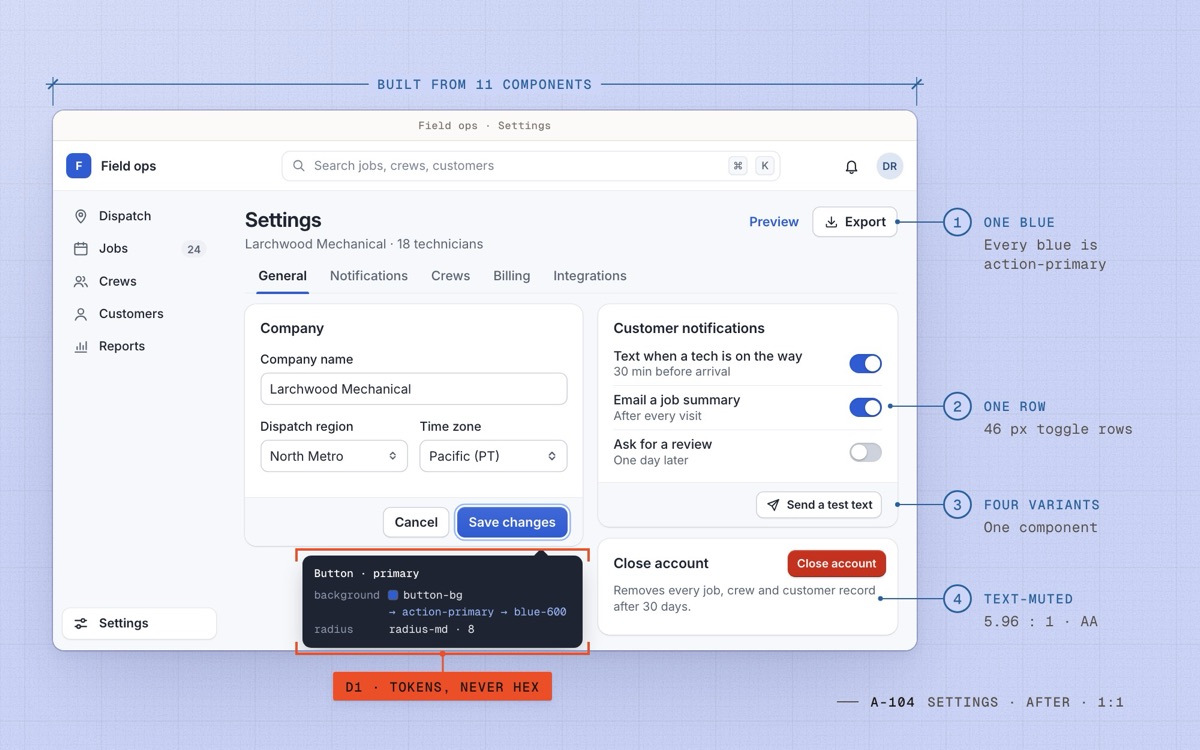Open the DR user avatar menu
The height and width of the screenshot is (750, 1200).
(889, 166)
